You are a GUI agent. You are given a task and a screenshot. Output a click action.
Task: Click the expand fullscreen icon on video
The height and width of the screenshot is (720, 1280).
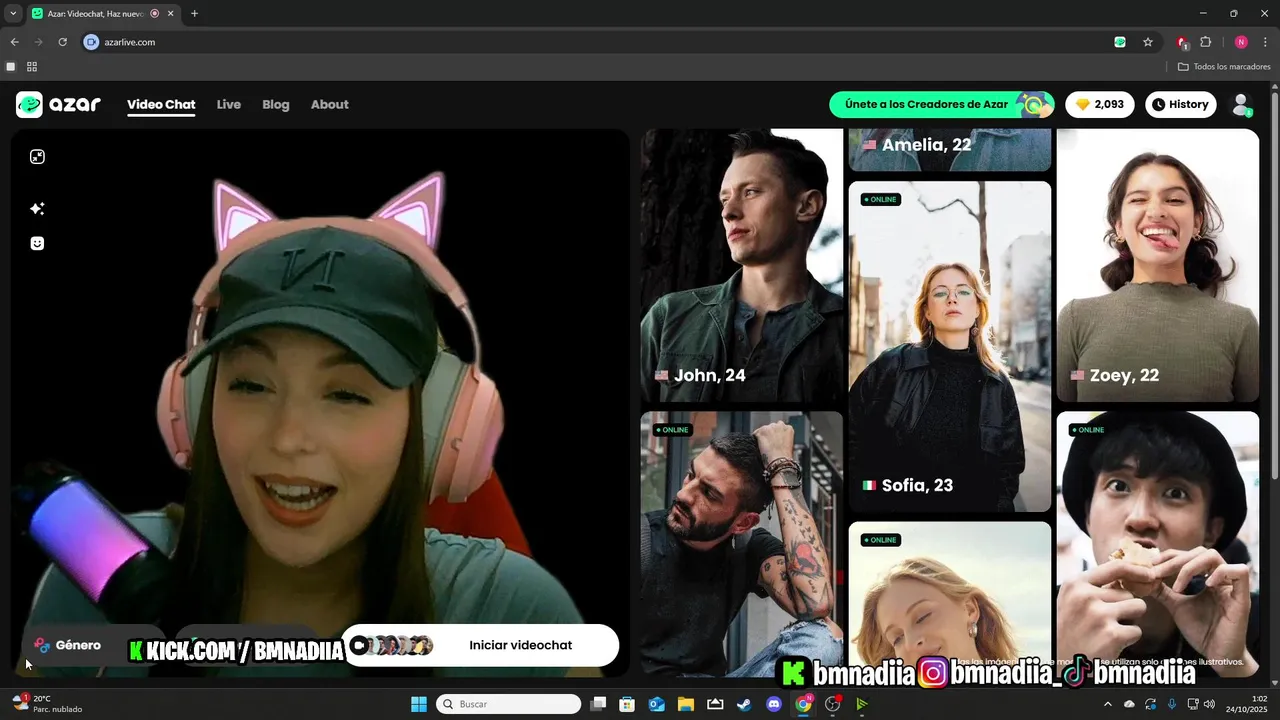37,157
